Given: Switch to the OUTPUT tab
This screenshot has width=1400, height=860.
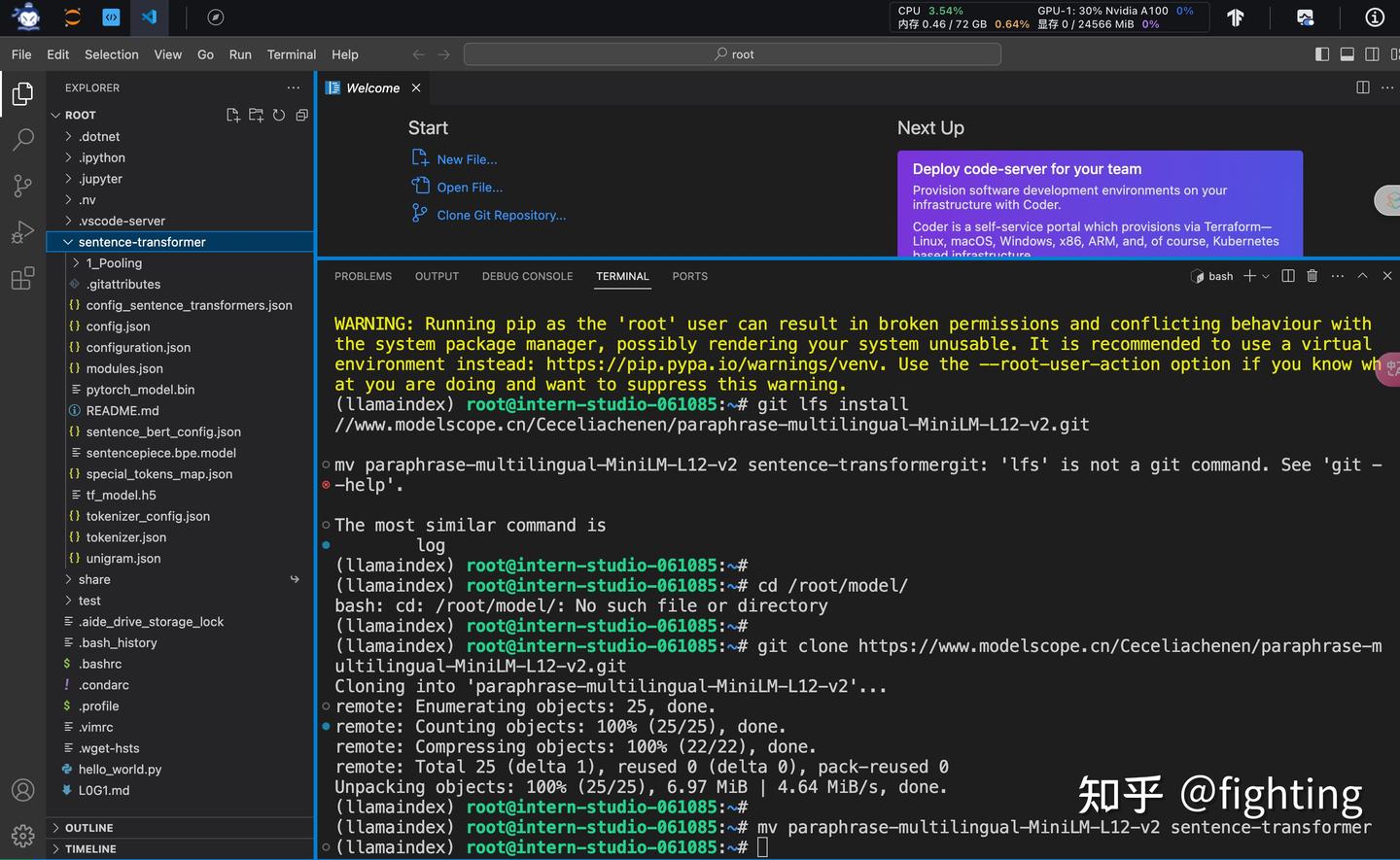Looking at the screenshot, I should [x=437, y=276].
